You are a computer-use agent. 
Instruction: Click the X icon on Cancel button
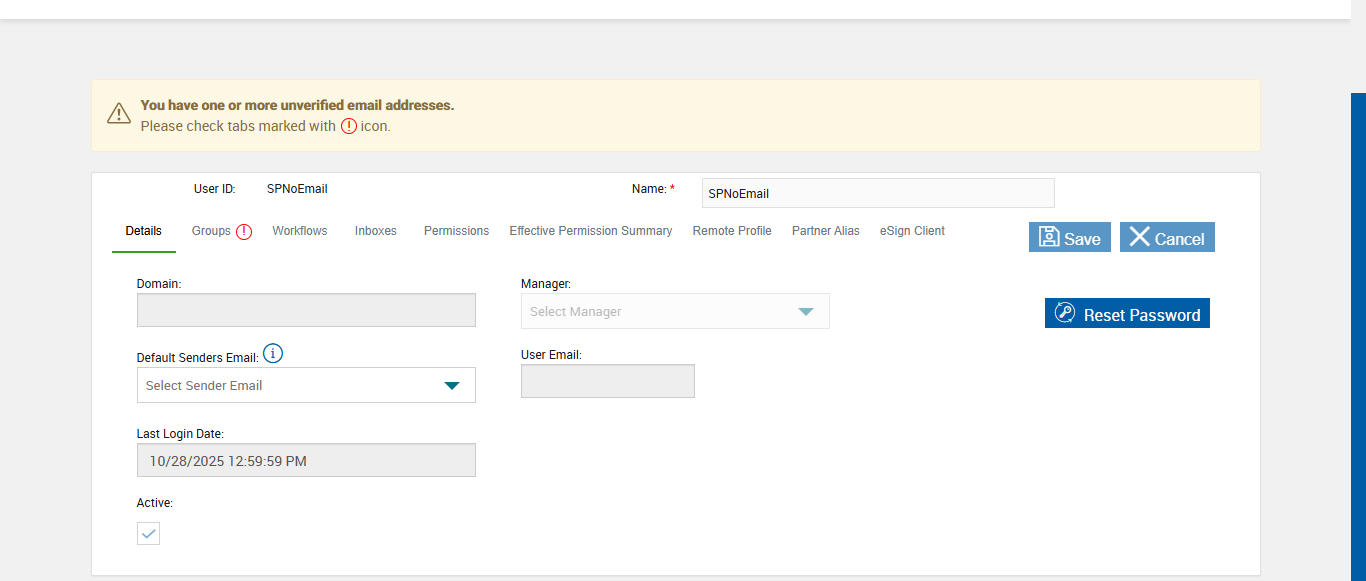pos(1139,237)
